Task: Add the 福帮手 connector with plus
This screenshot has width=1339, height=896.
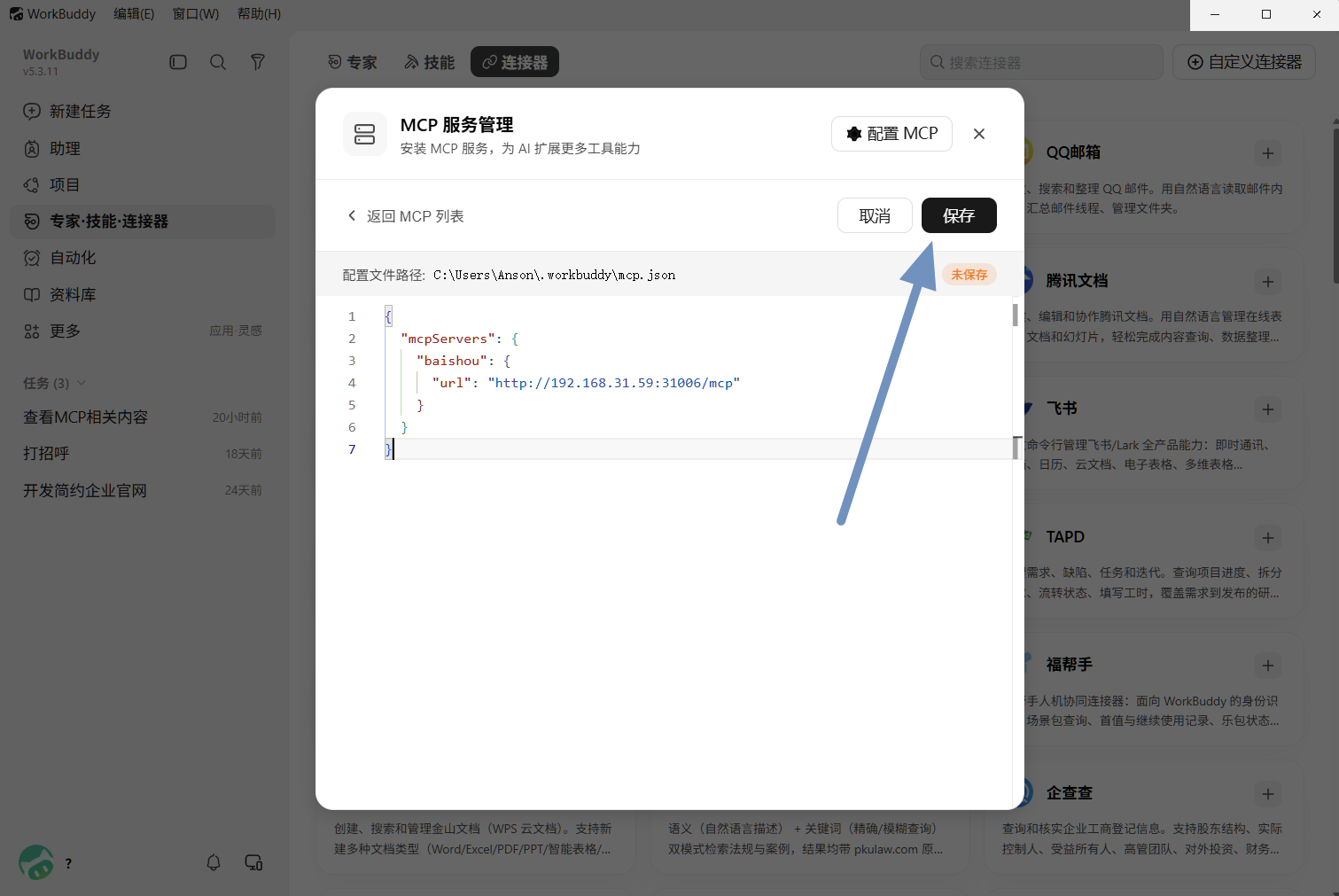Action: [x=1268, y=666]
